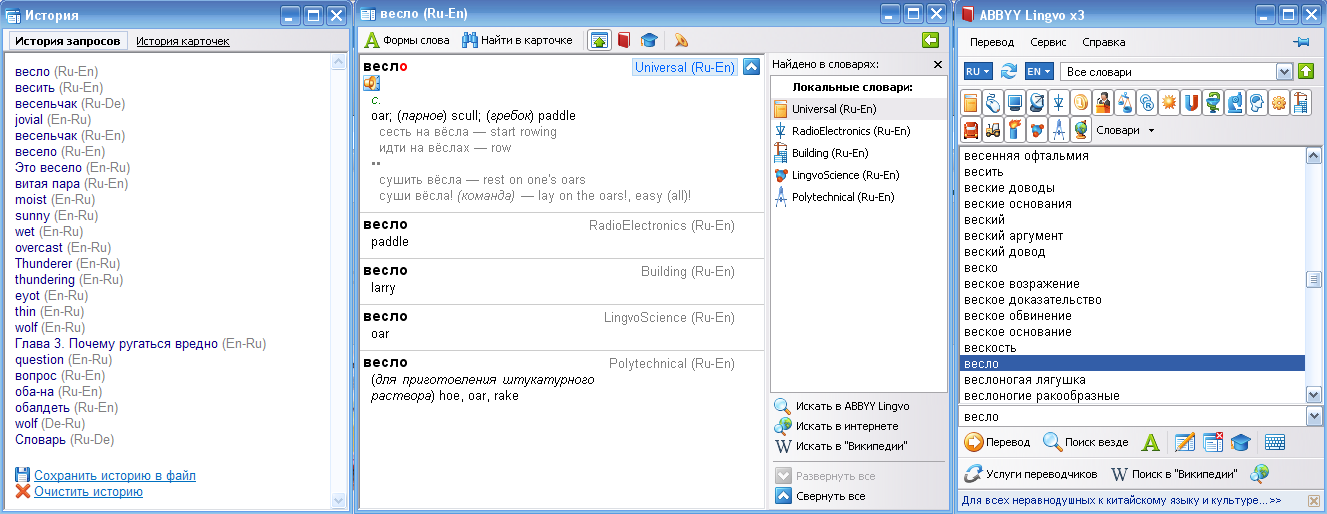Select the magnet physics dictionary icon
The image size is (1327, 514).
[x=1191, y=102]
